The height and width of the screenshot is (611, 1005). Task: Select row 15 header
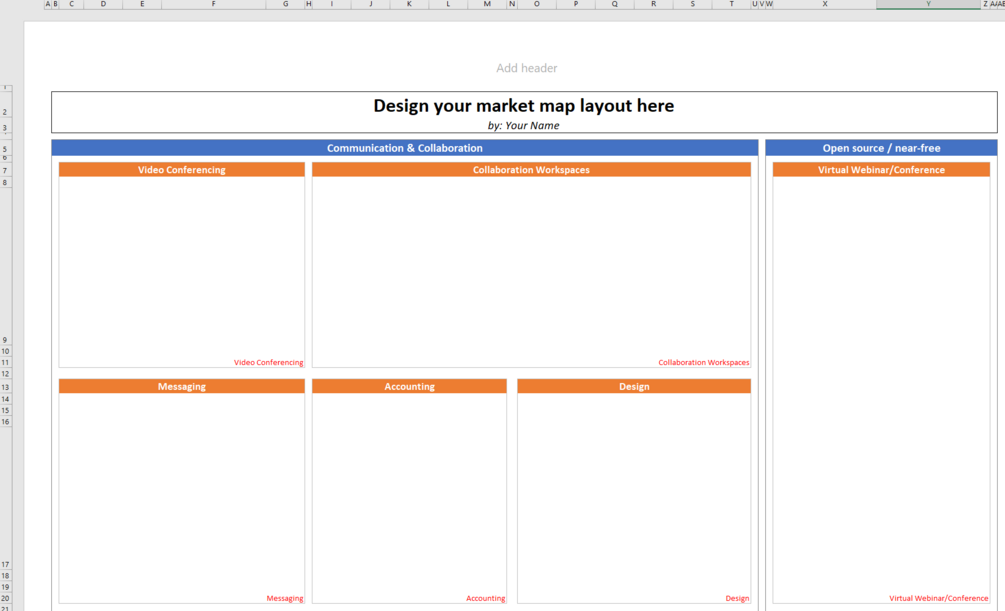point(5,410)
